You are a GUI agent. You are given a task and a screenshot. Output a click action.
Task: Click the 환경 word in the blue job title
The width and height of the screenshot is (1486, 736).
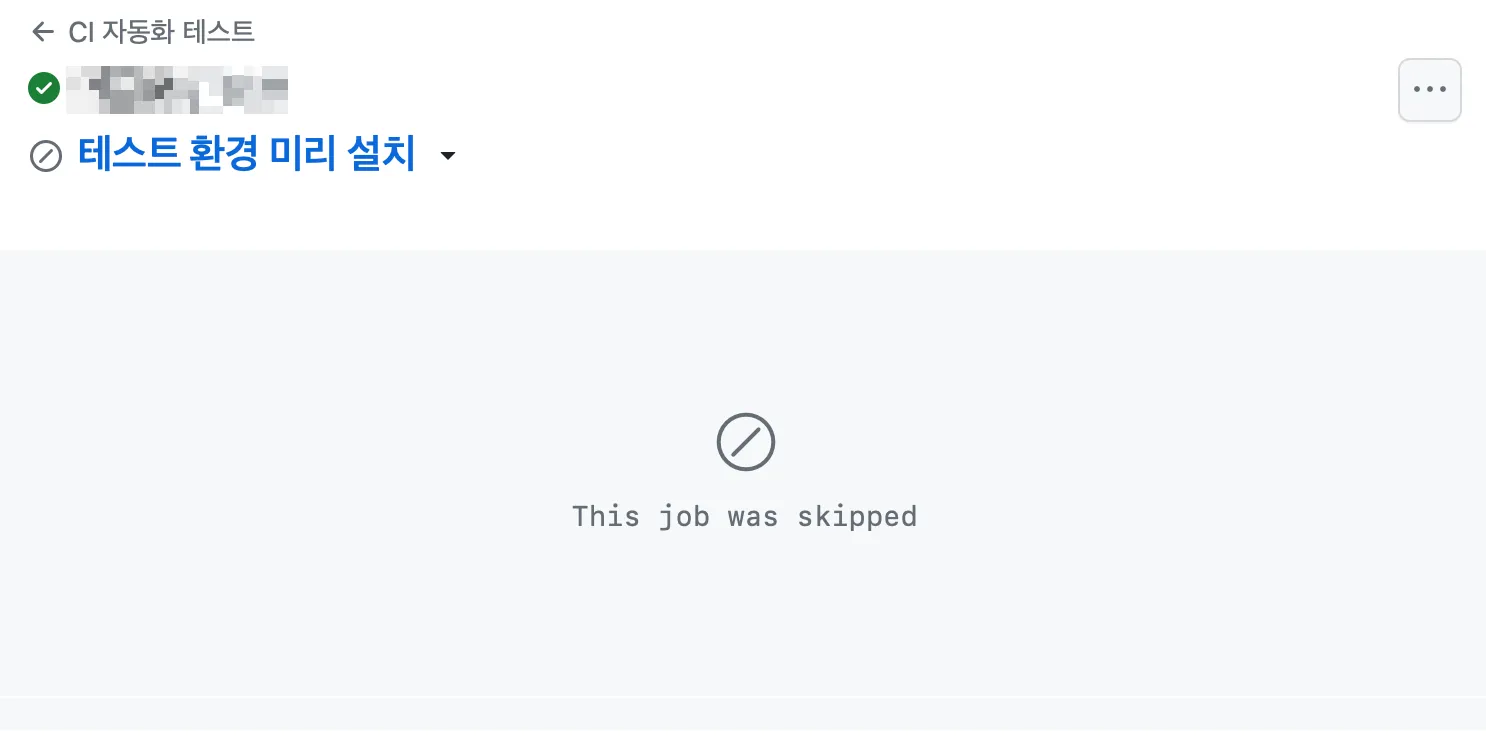tap(225, 155)
